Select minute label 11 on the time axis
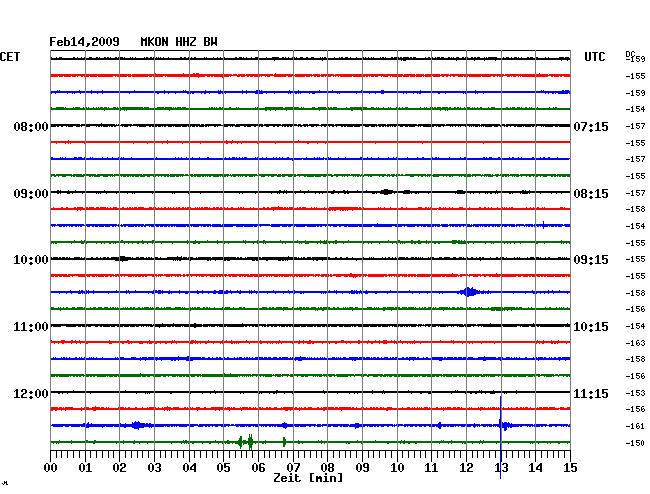Screen dimensions: 650x494 [431, 468]
